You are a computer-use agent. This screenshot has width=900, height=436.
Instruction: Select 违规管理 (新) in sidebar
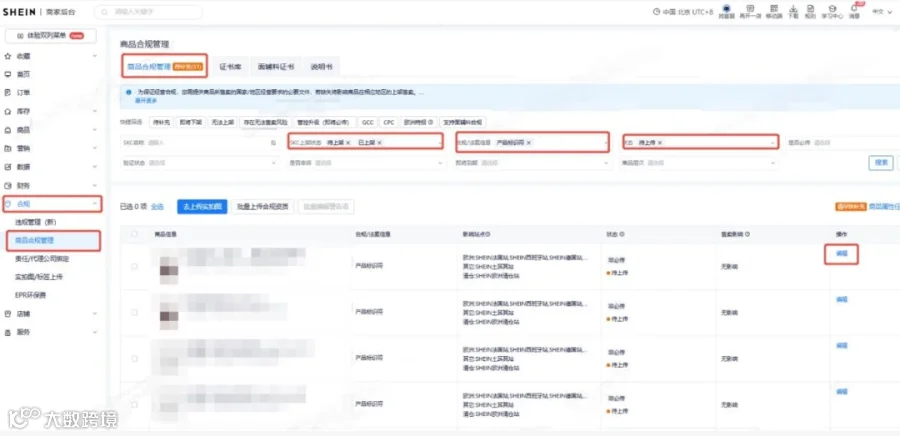pos(36,222)
